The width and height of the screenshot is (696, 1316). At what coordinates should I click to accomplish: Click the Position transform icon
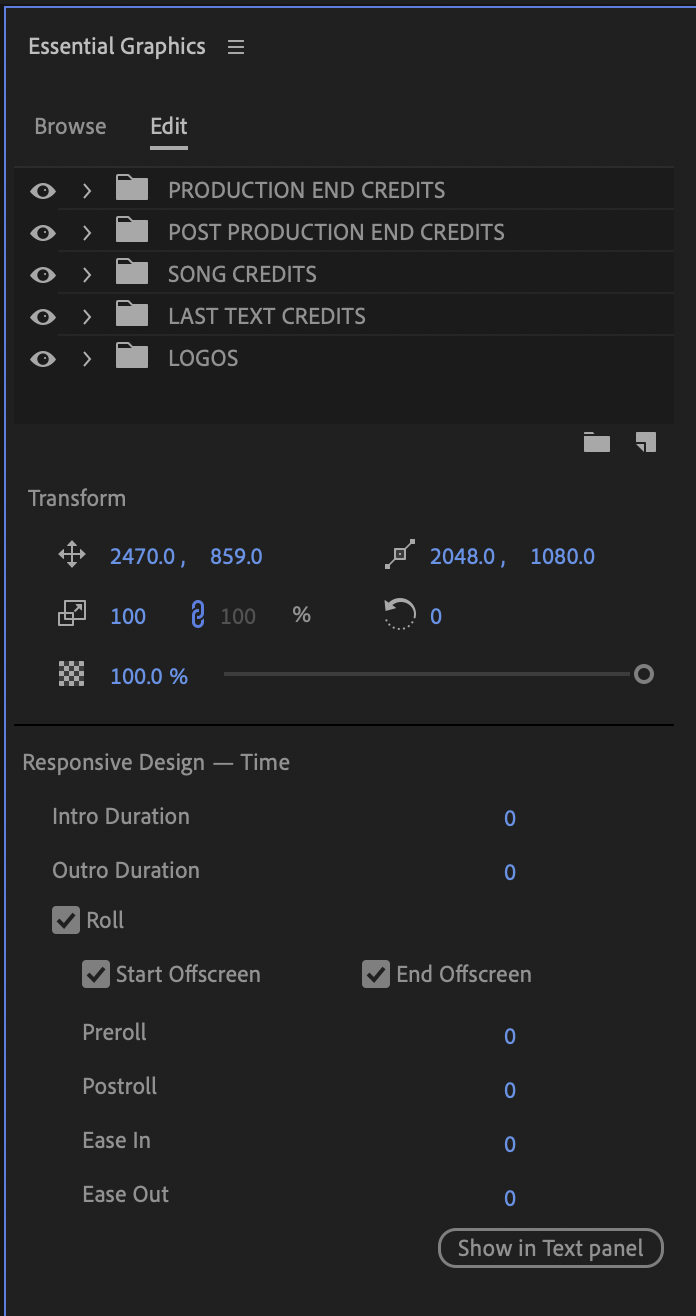click(71, 555)
